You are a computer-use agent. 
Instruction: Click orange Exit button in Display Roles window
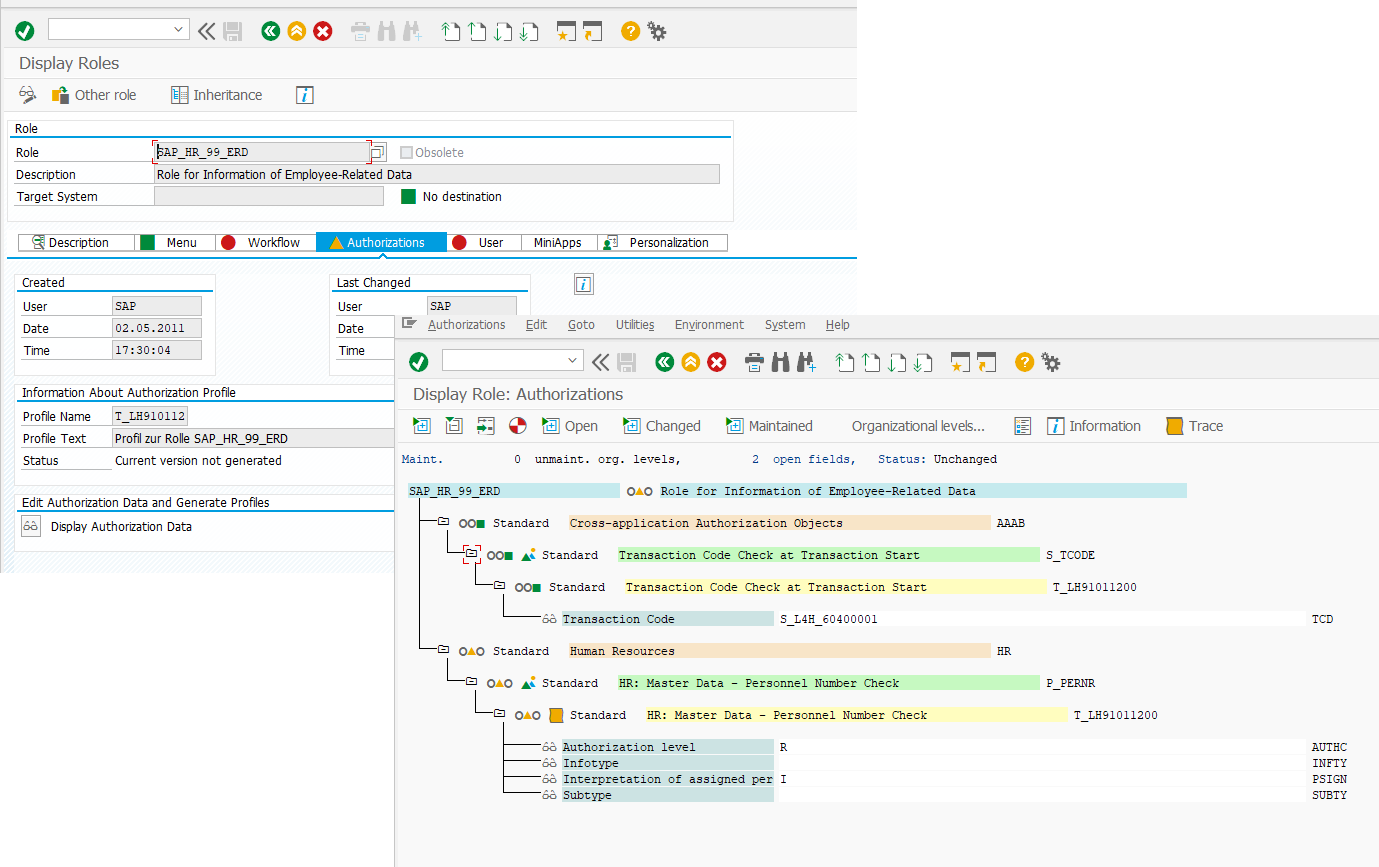coord(296,31)
